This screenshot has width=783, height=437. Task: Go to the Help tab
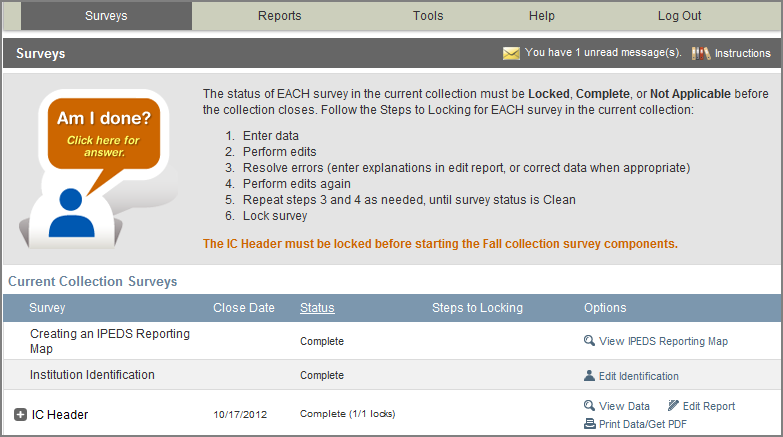(542, 16)
